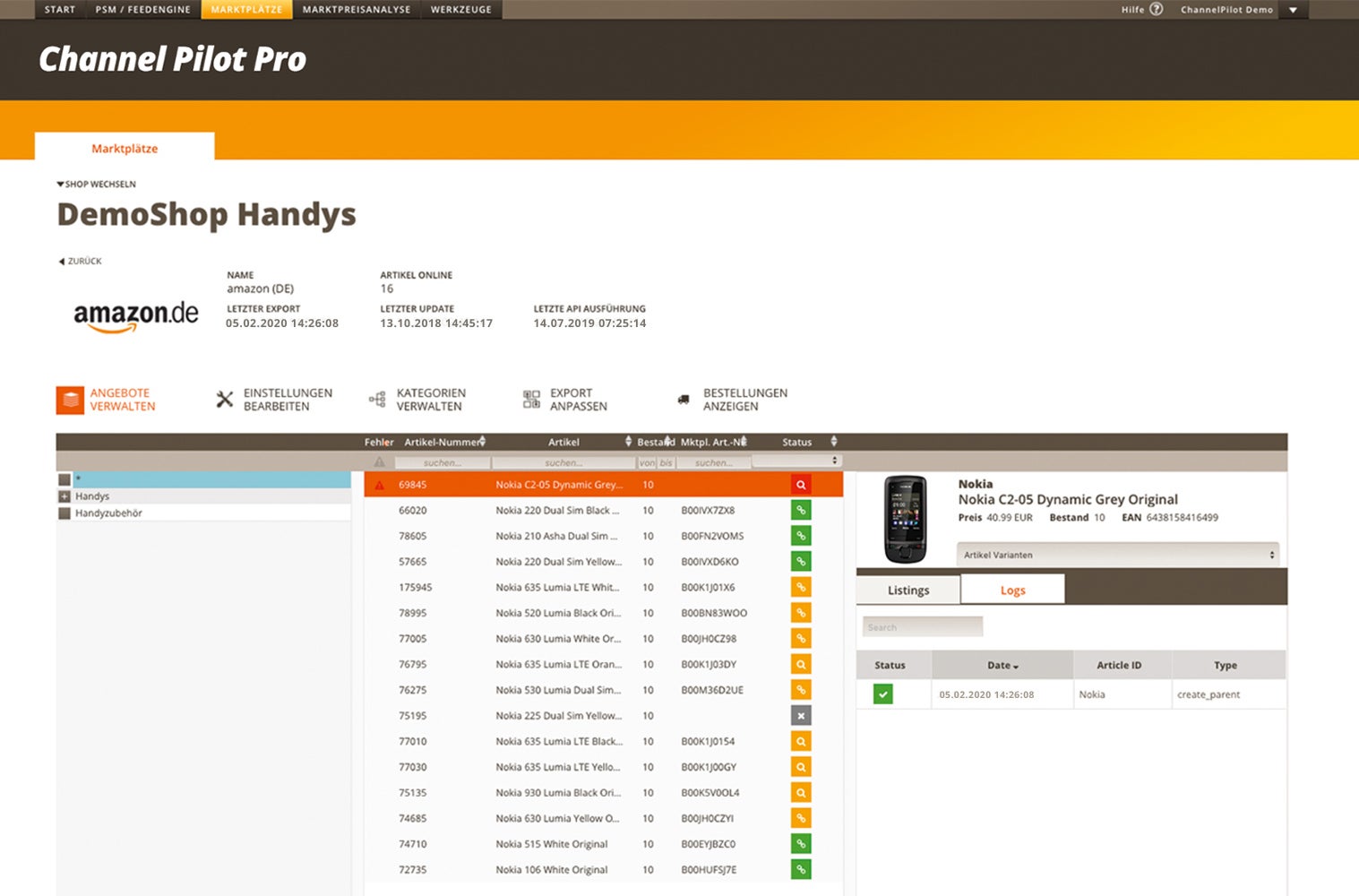Click orange search status icon for 76795
1359x896 pixels.
coord(801,665)
